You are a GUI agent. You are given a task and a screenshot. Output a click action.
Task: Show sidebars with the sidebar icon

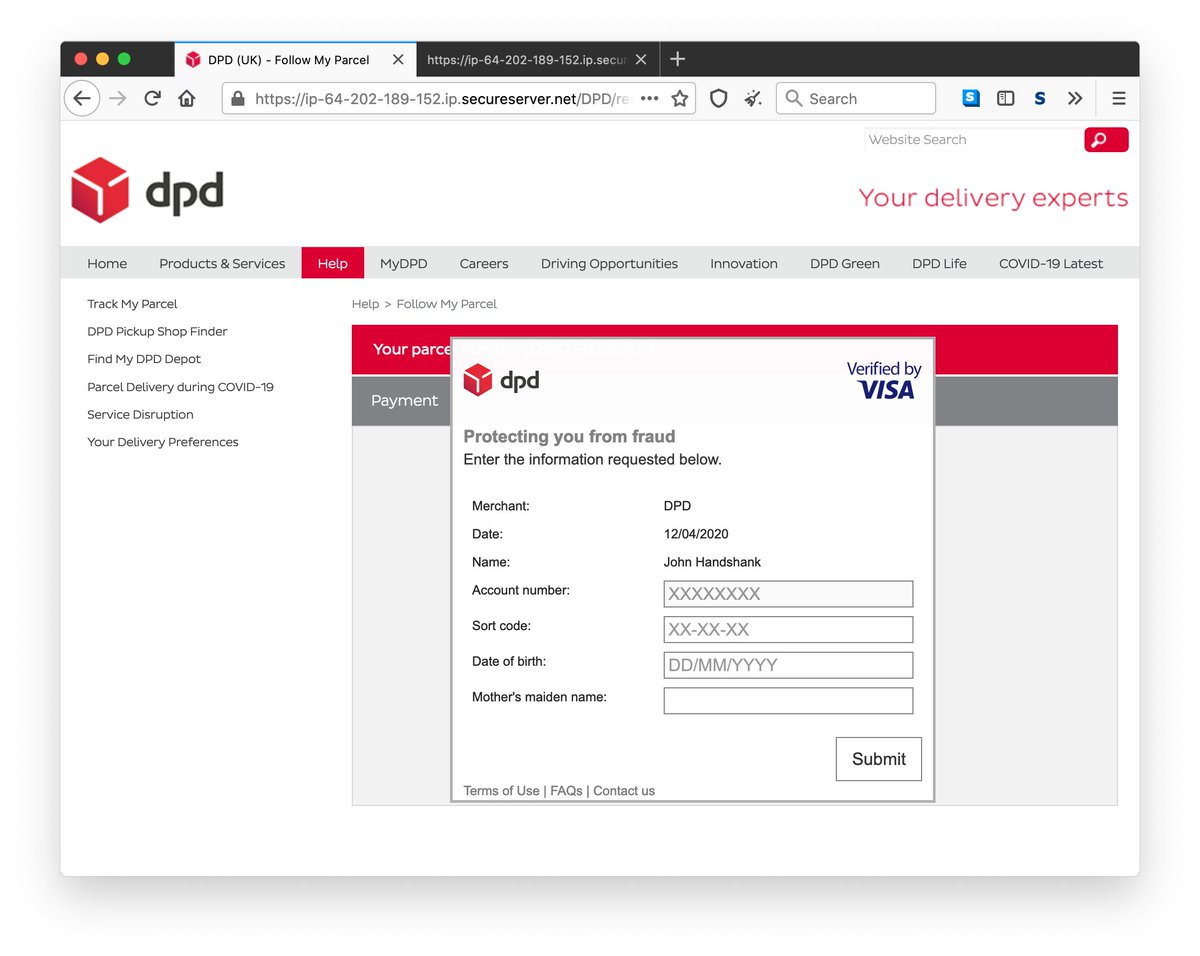click(x=1006, y=98)
